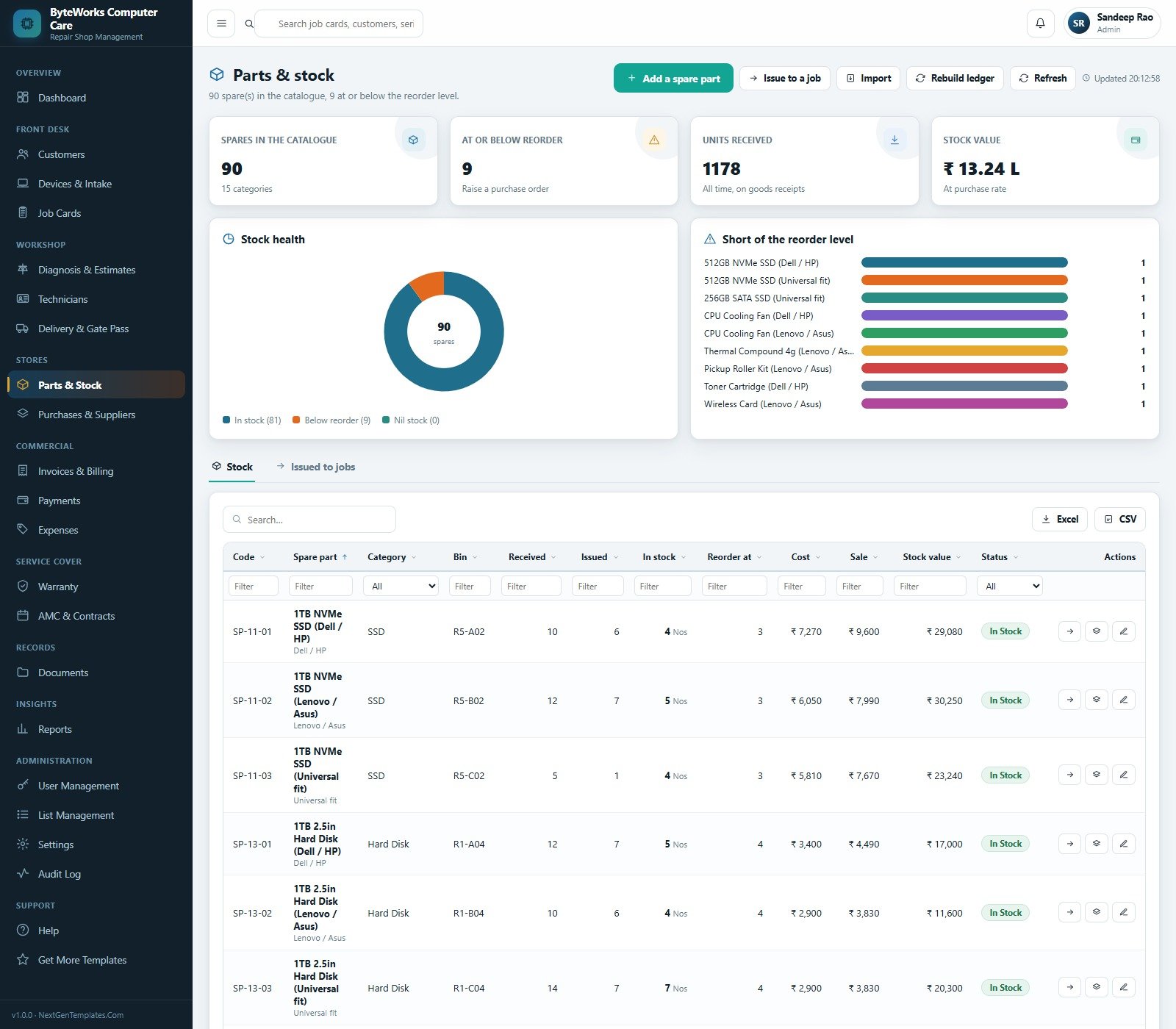1176x1029 pixels.
Task: Click the Add a spare part button
Action: pos(673,78)
